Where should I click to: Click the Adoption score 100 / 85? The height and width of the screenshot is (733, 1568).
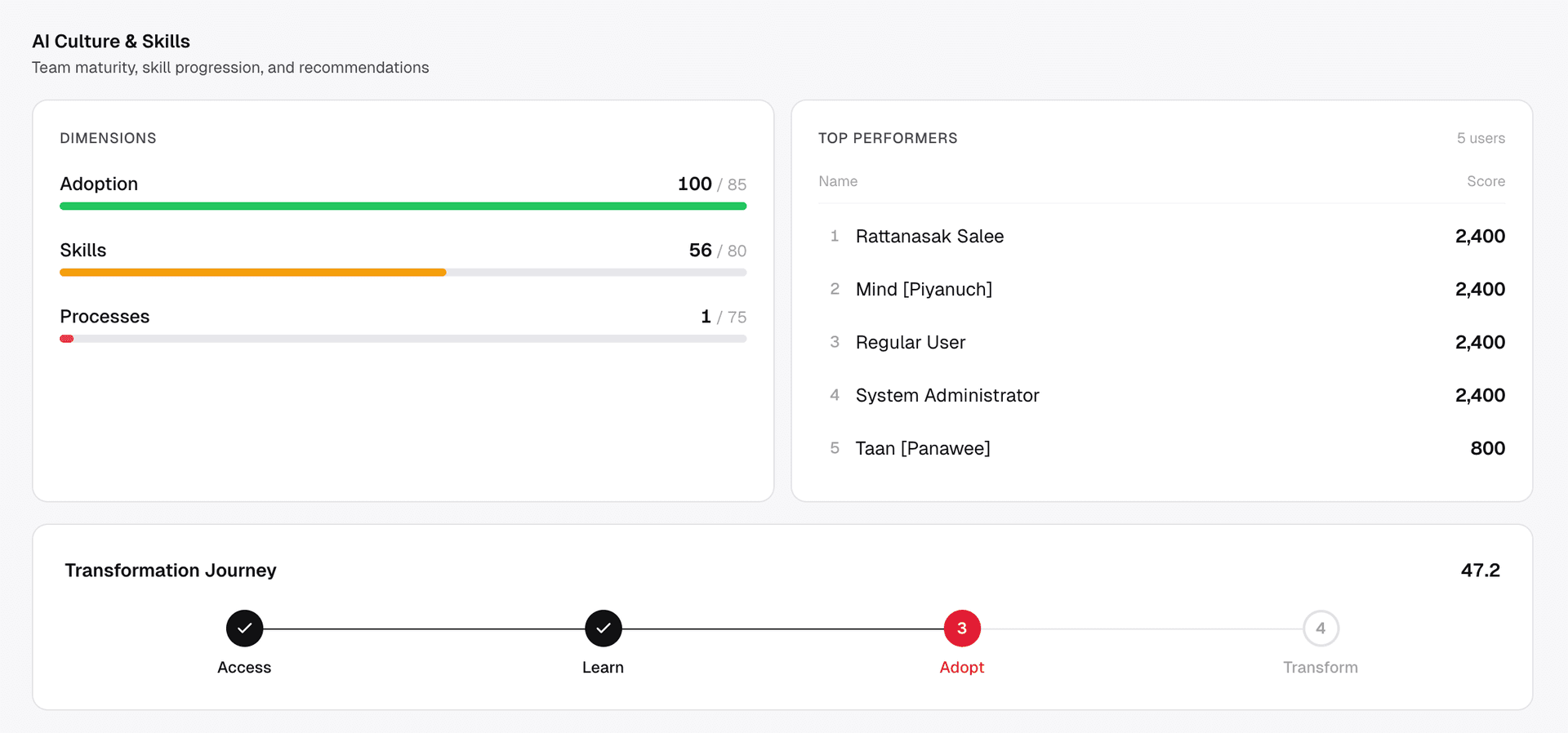[712, 184]
